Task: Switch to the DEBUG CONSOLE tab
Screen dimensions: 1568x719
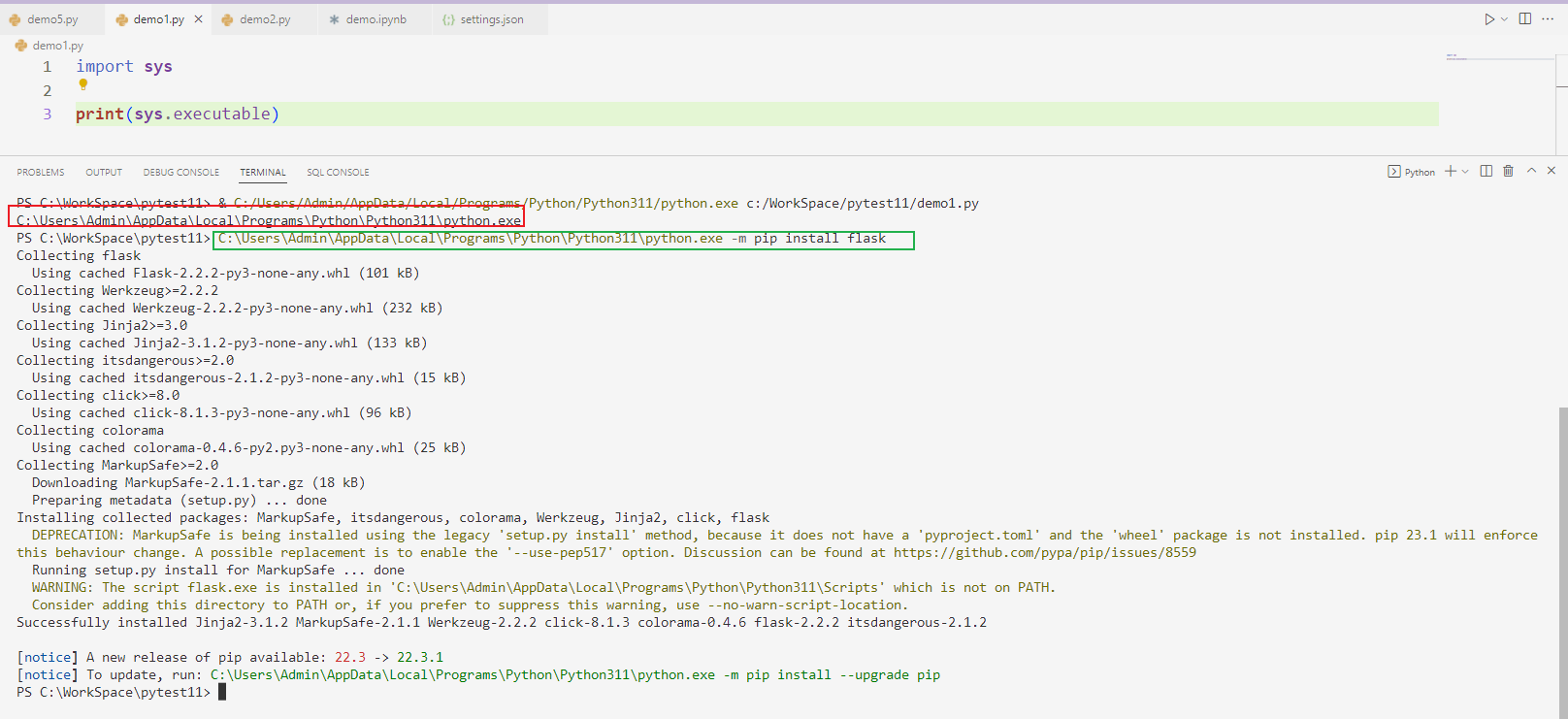Action: click(x=181, y=173)
